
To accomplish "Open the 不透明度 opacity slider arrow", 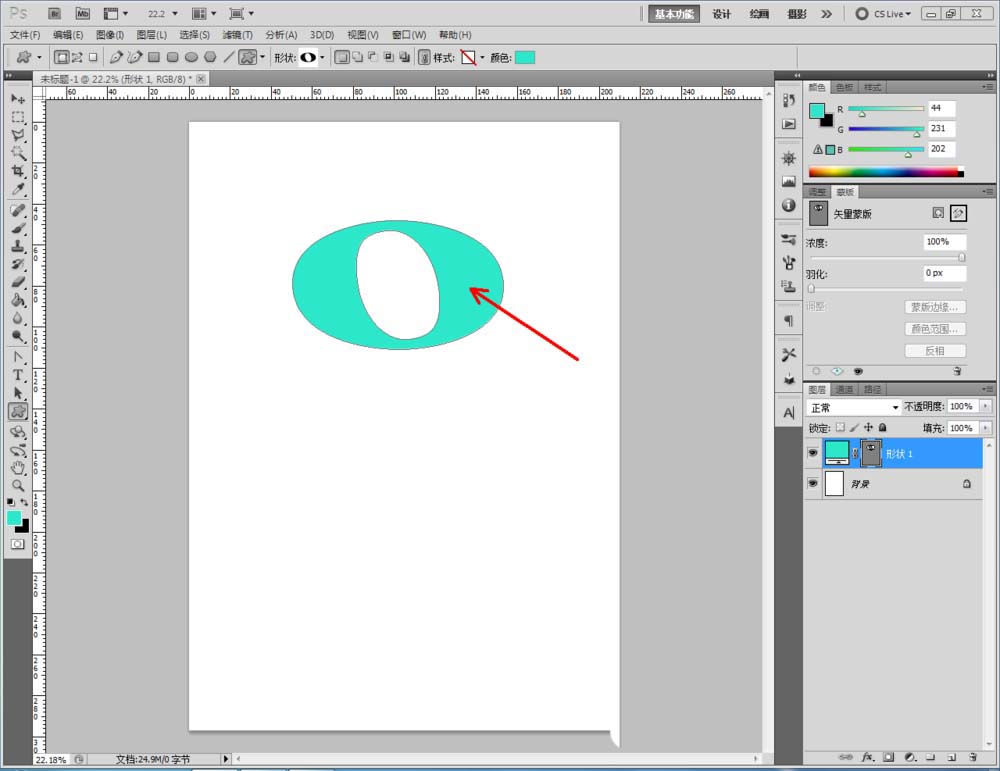I will 985,406.
